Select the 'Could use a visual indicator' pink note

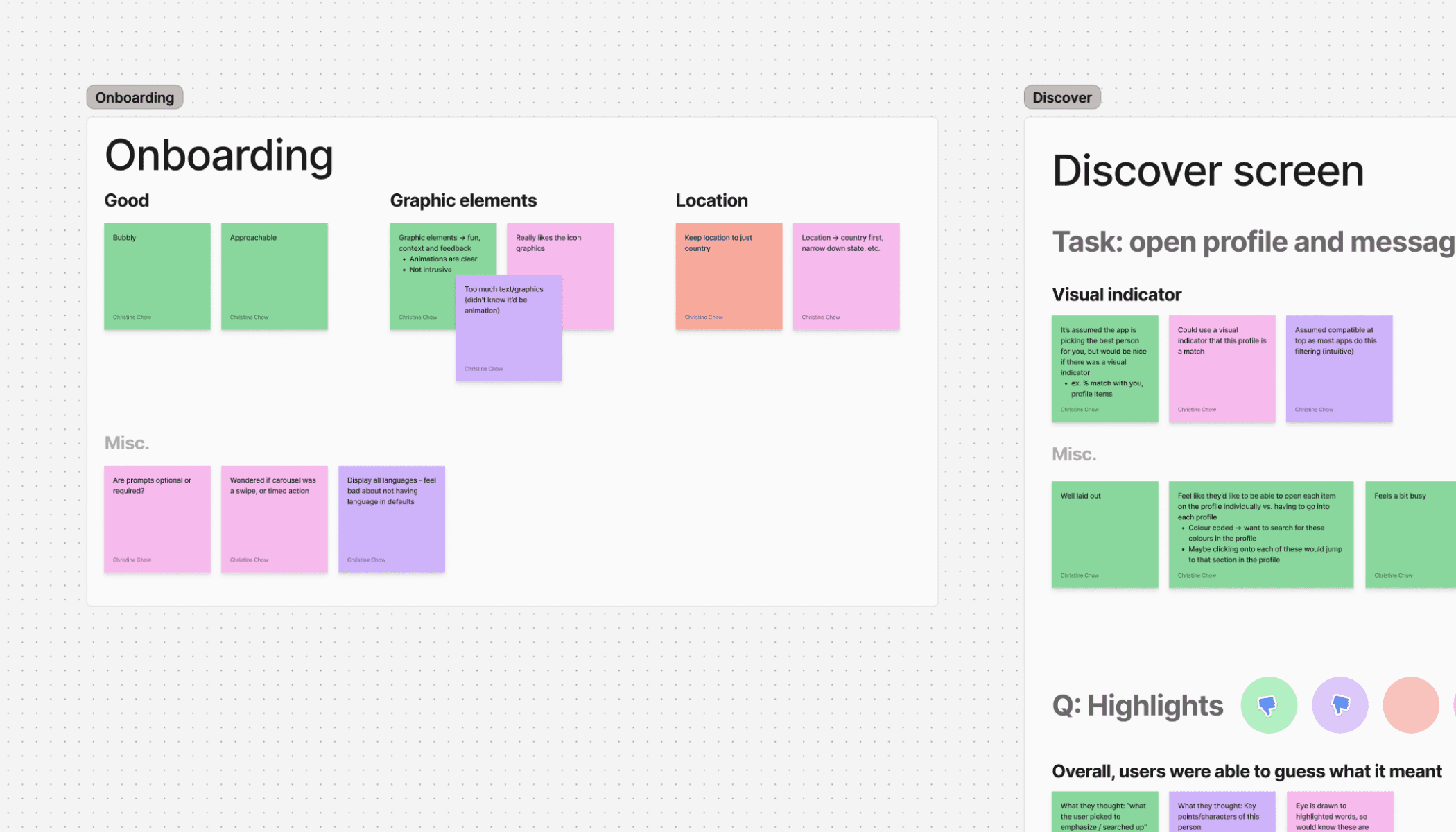point(1222,369)
